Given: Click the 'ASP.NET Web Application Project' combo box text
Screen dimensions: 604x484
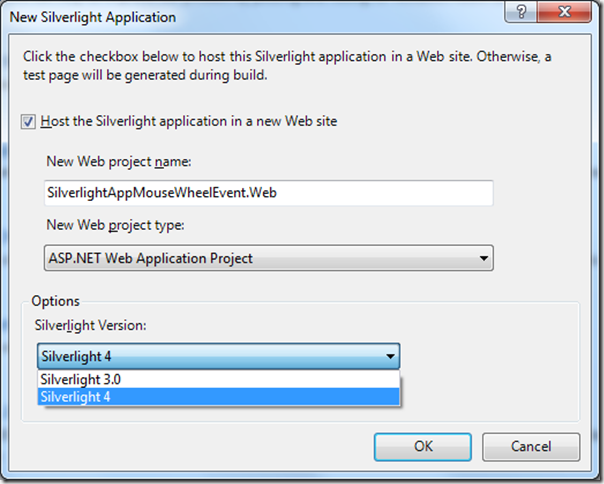Looking at the screenshot, I should [x=150, y=258].
